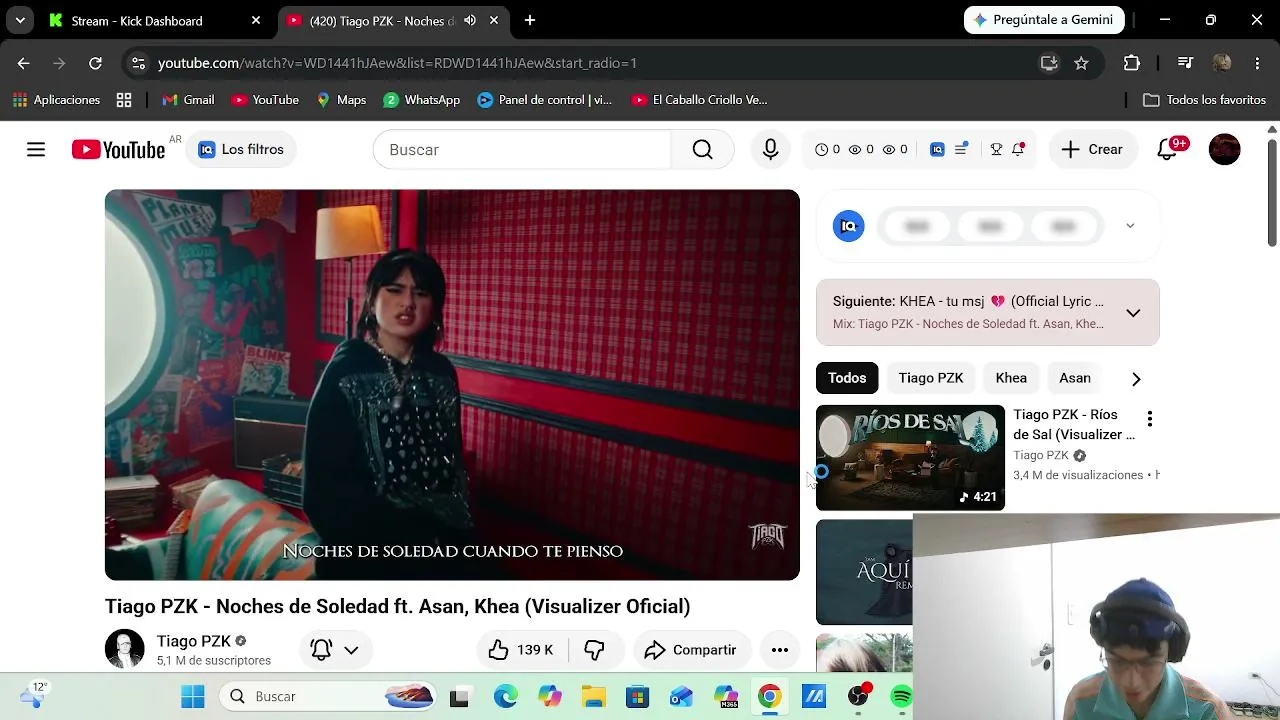Image resolution: width=1280 pixels, height=720 pixels.
Task: Open YouTube notifications bell with 9+ badge
Action: tap(1168, 150)
